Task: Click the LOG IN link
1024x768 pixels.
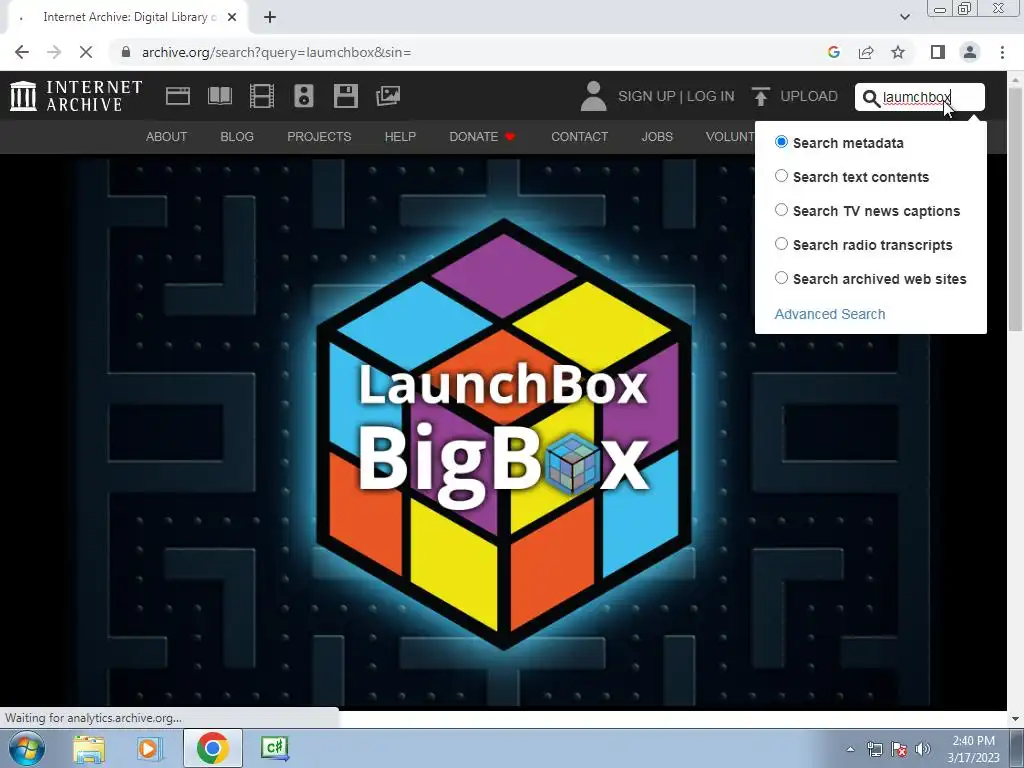Action: 711,96
